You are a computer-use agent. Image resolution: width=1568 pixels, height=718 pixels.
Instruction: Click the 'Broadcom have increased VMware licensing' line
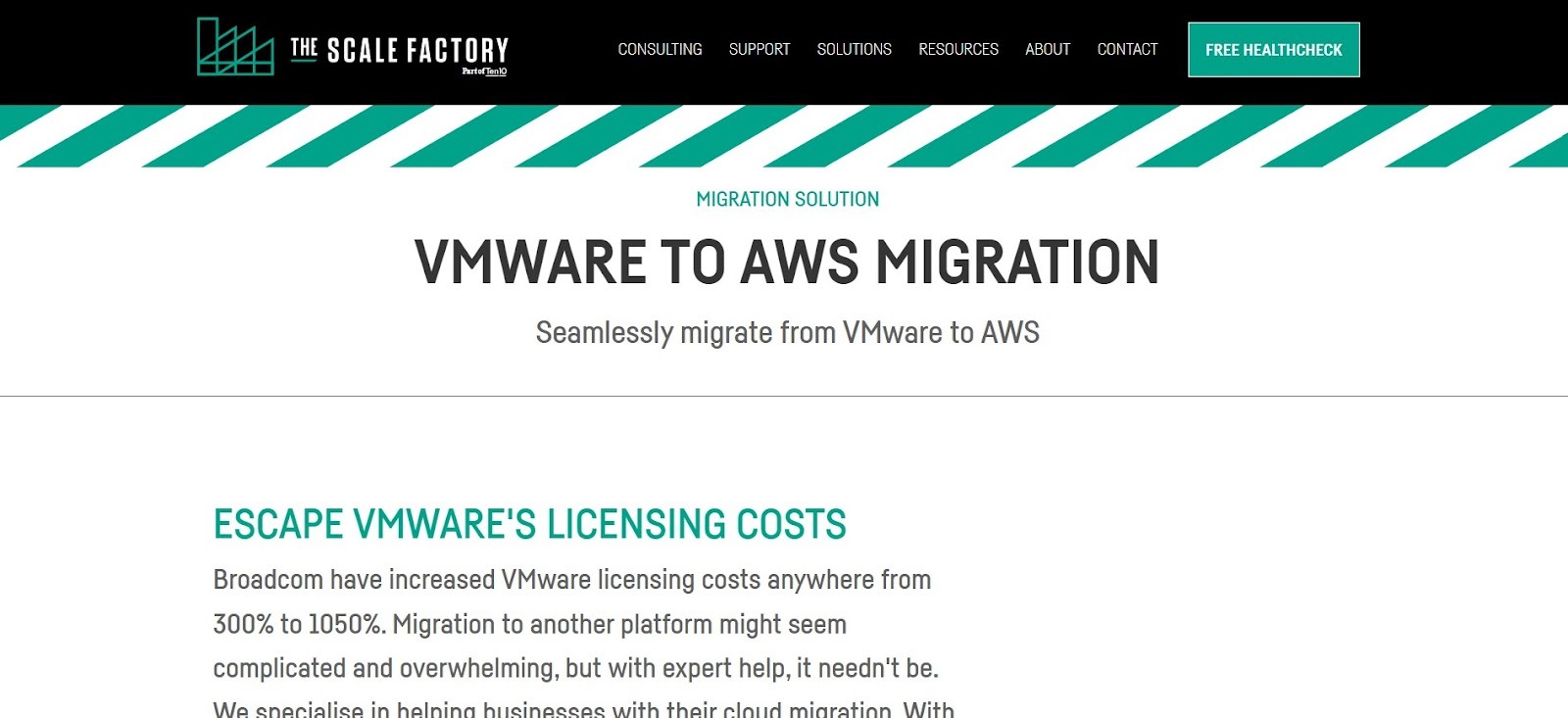click(x=572, y=580)
